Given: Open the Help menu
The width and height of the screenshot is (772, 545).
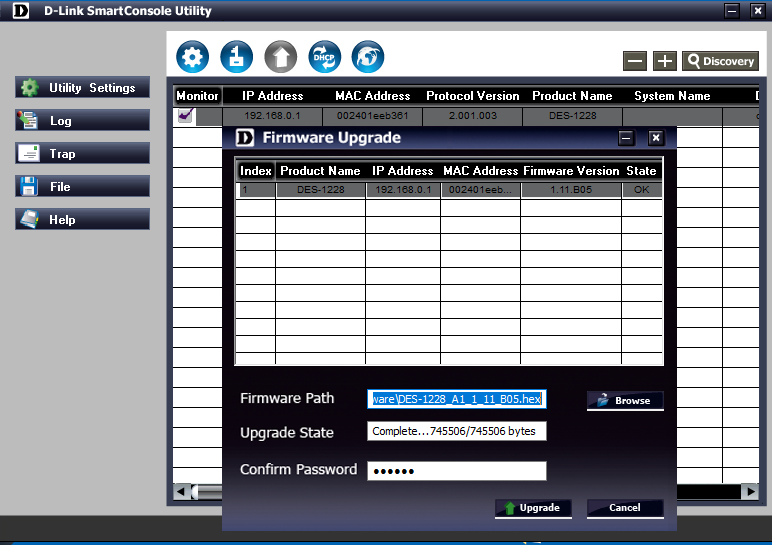Looking at the screenshot, I should (x=82, y=220).
